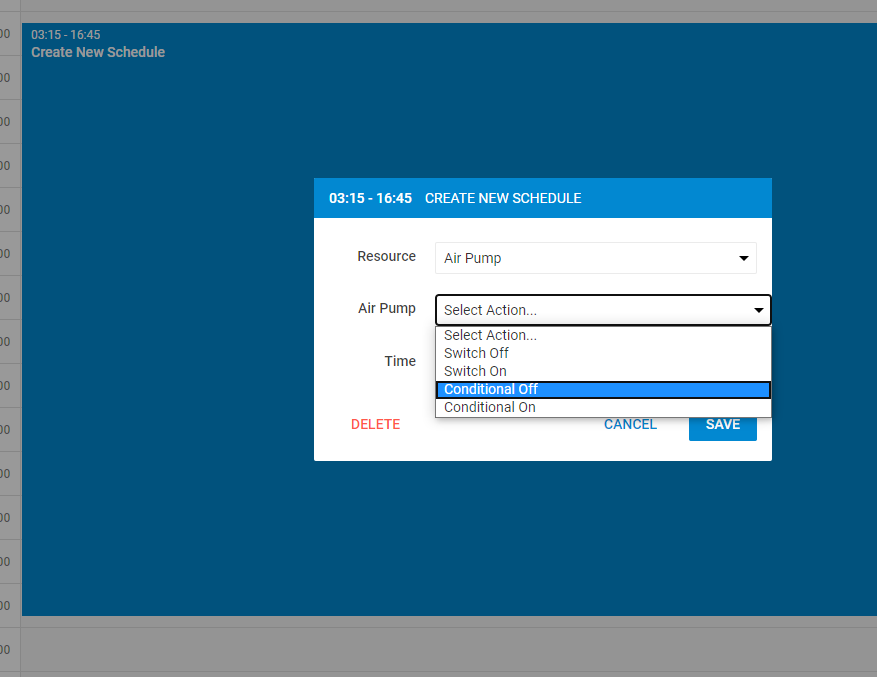Click the Resource dropdown caret arrow
The height and width of the screenshot is (677, 877).
743,259
